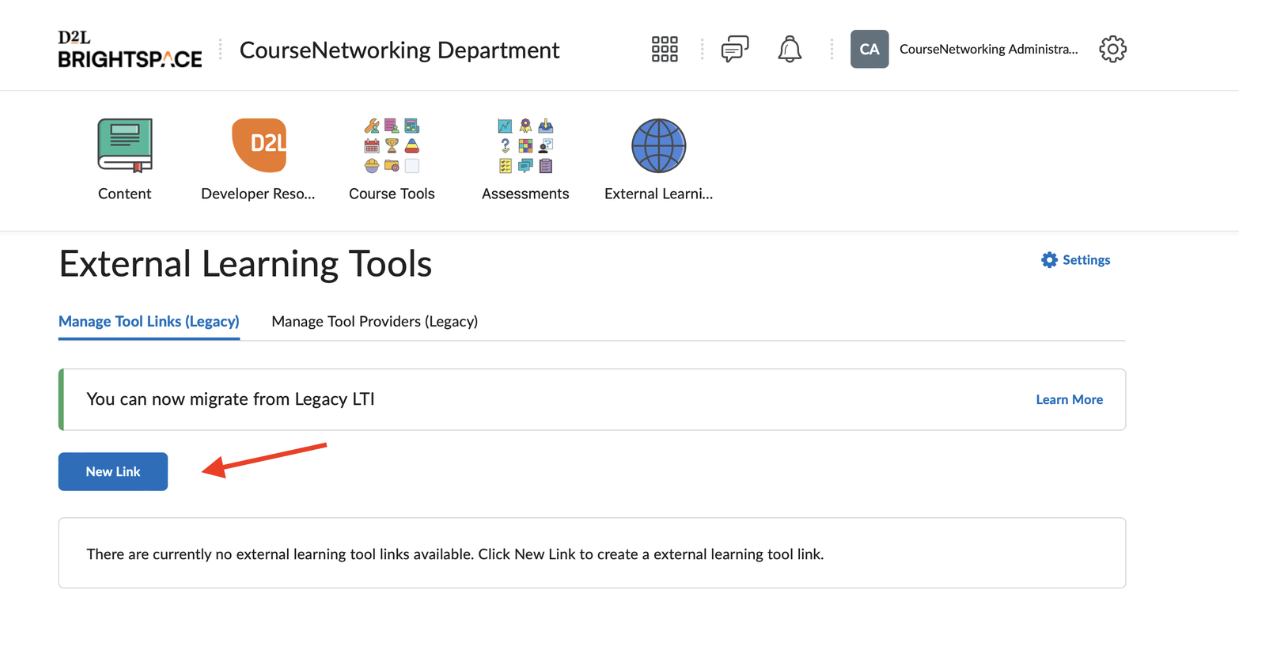This screenshot has height=648, width=1280.
Task: Open Content via the book icon
Action: [x=125, y=146]
